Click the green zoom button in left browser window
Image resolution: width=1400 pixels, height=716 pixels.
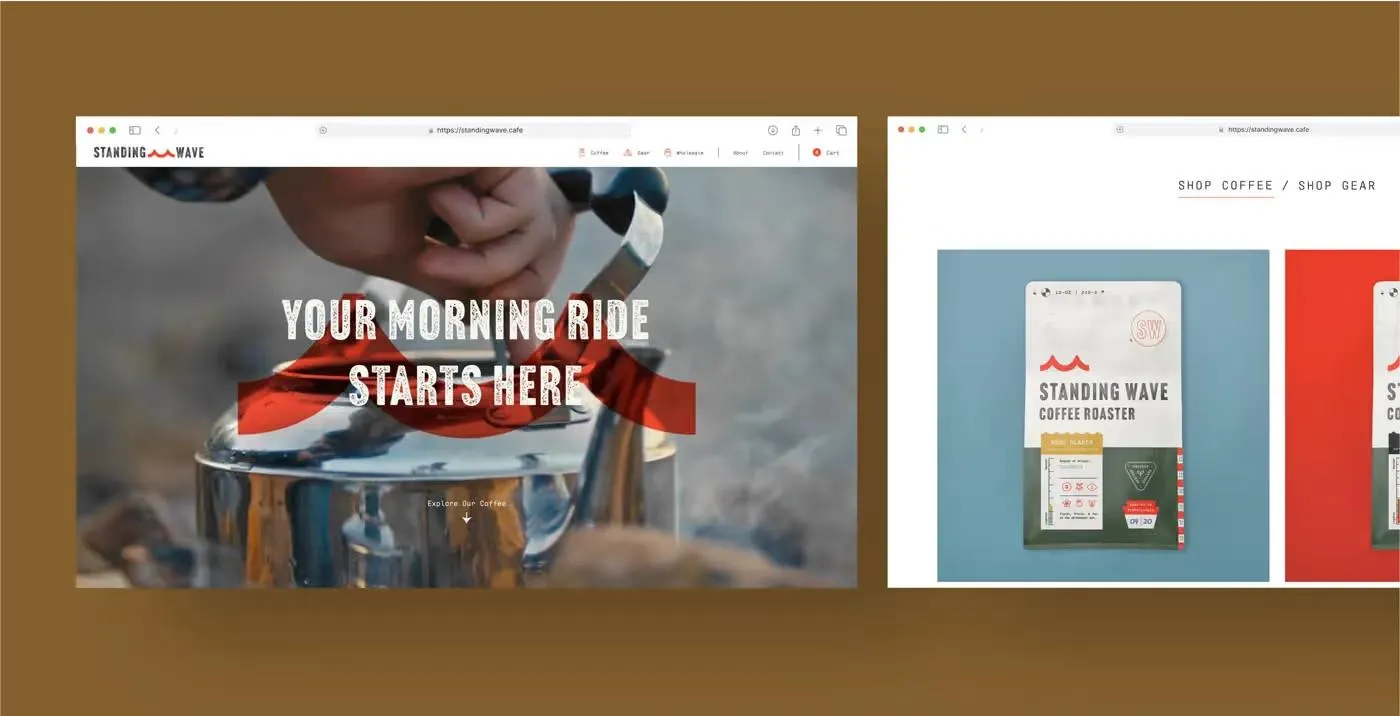coord(113,130)
